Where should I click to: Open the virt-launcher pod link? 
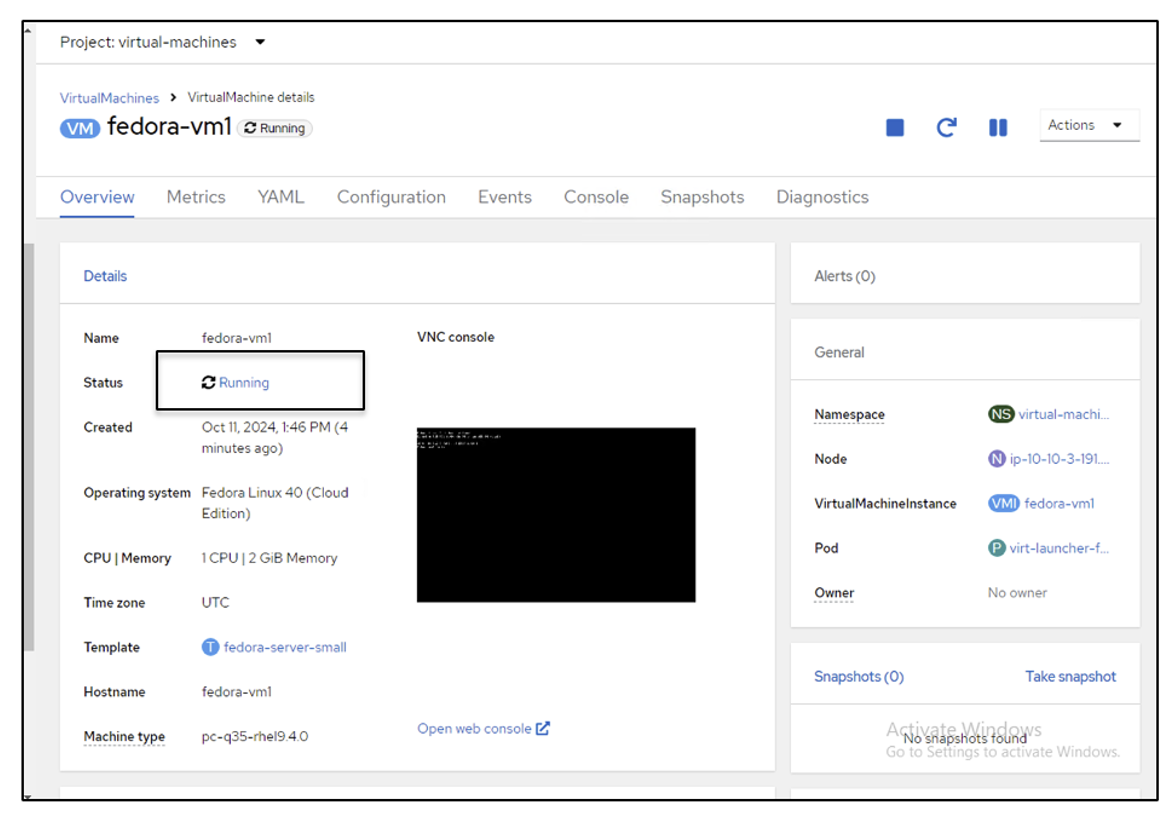(x=1059, y=548)
